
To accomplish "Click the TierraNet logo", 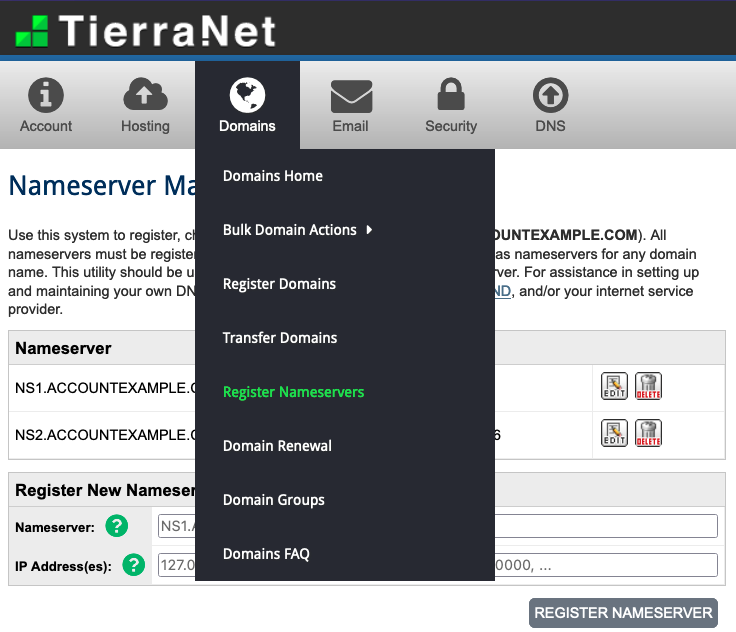I will (x=145, y=31).
